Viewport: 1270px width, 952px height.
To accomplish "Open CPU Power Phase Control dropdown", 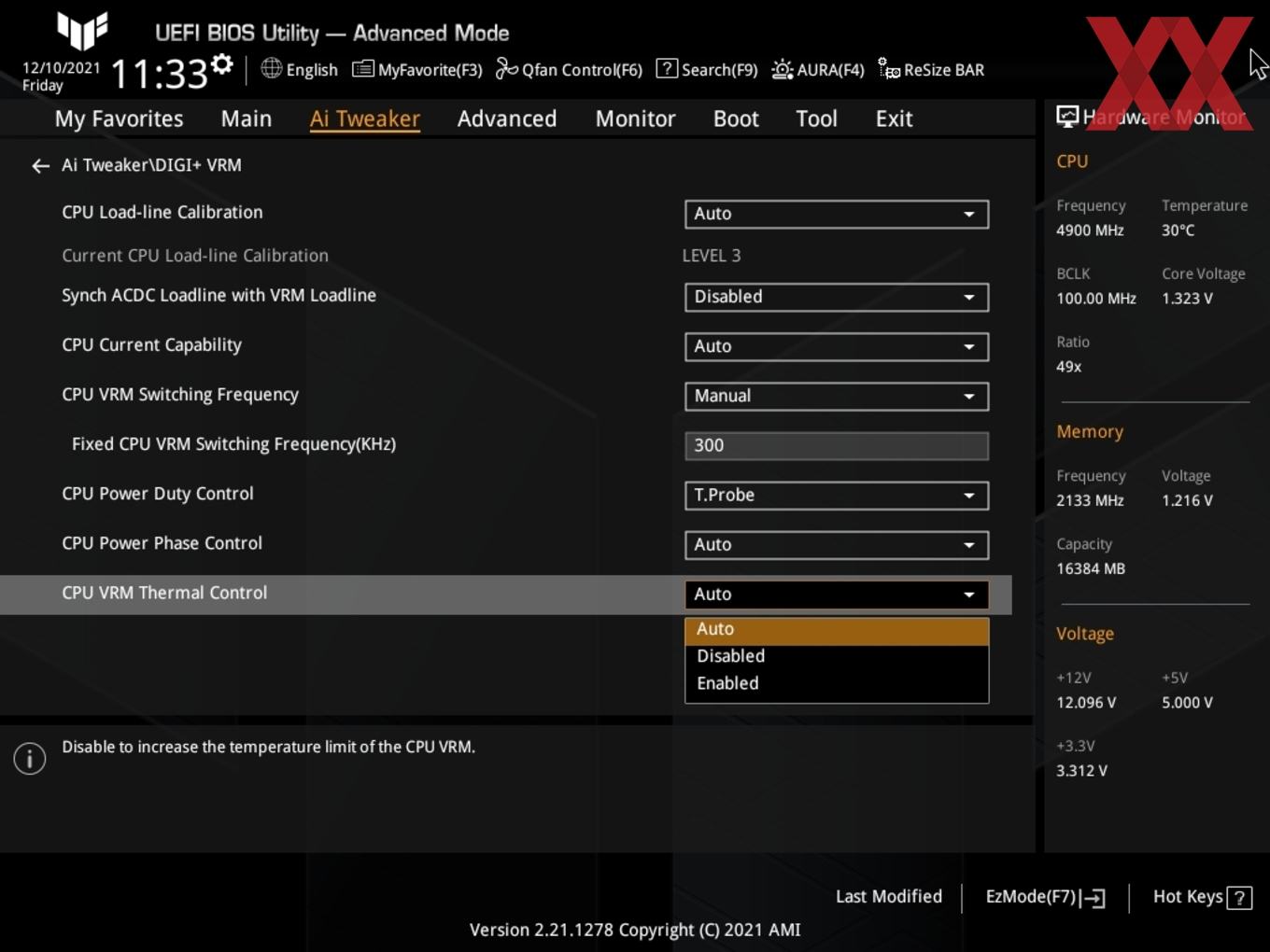I will point(837,544).
